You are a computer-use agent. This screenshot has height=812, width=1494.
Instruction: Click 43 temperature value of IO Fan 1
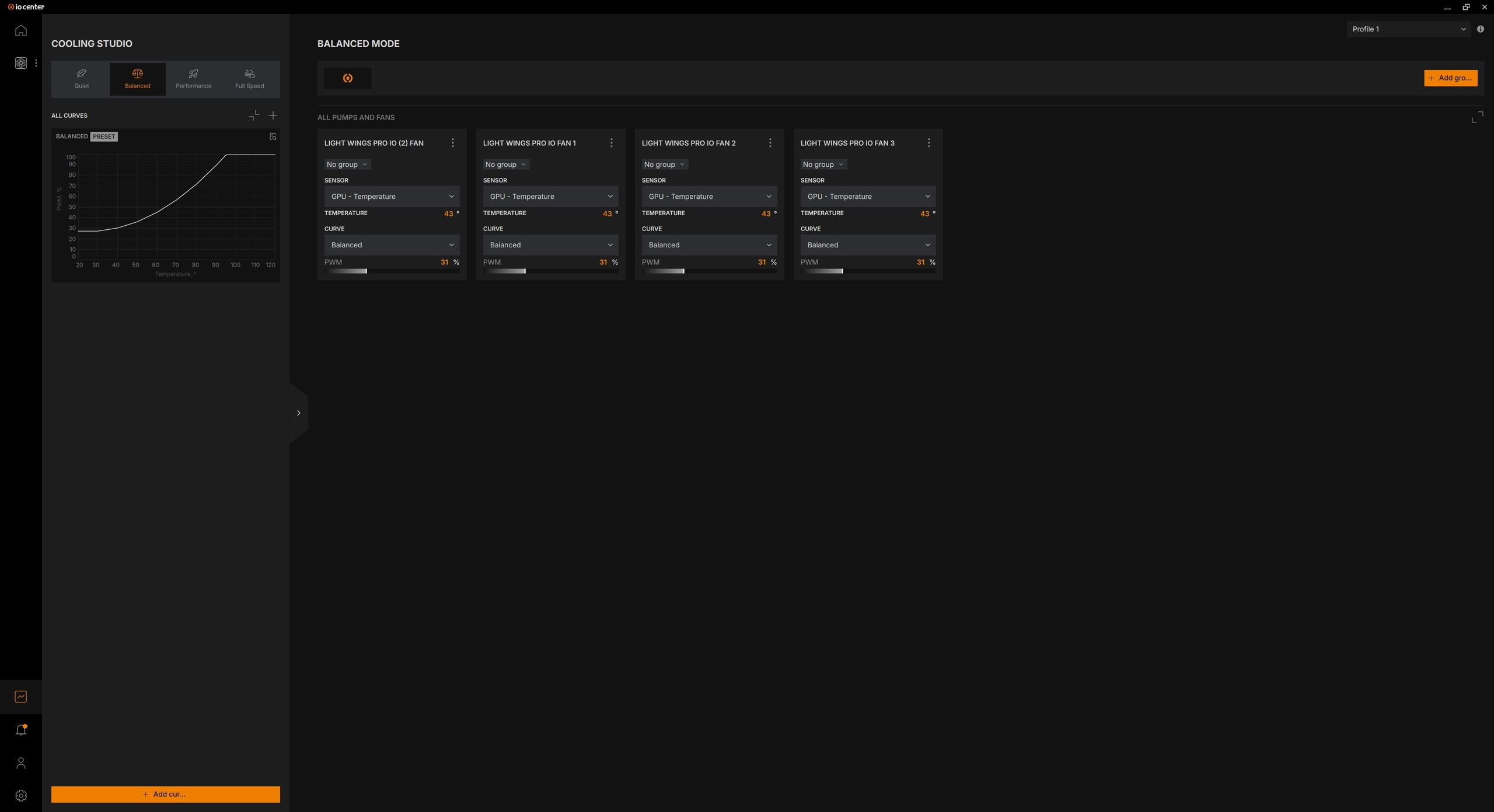[607, 213]
